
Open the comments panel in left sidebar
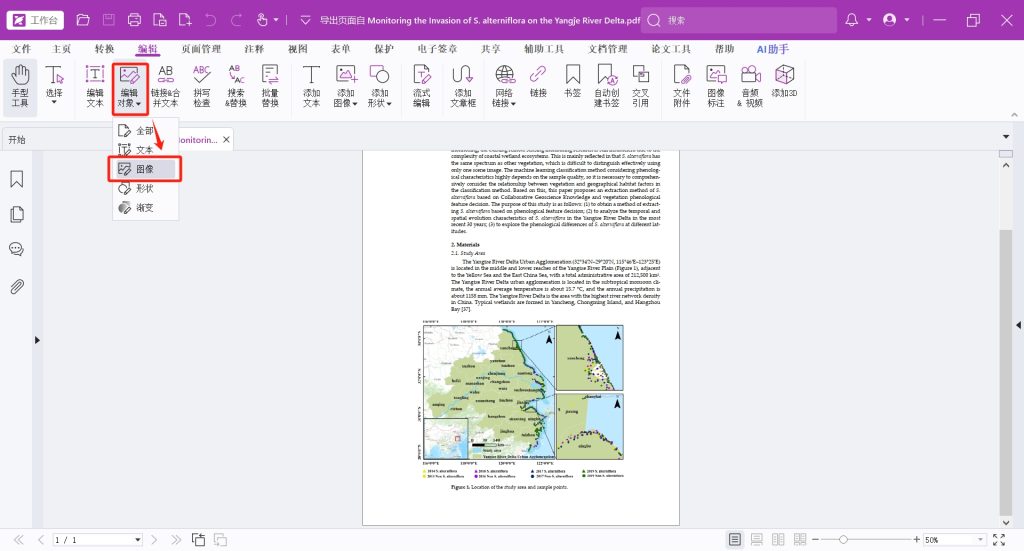[17, 250]
